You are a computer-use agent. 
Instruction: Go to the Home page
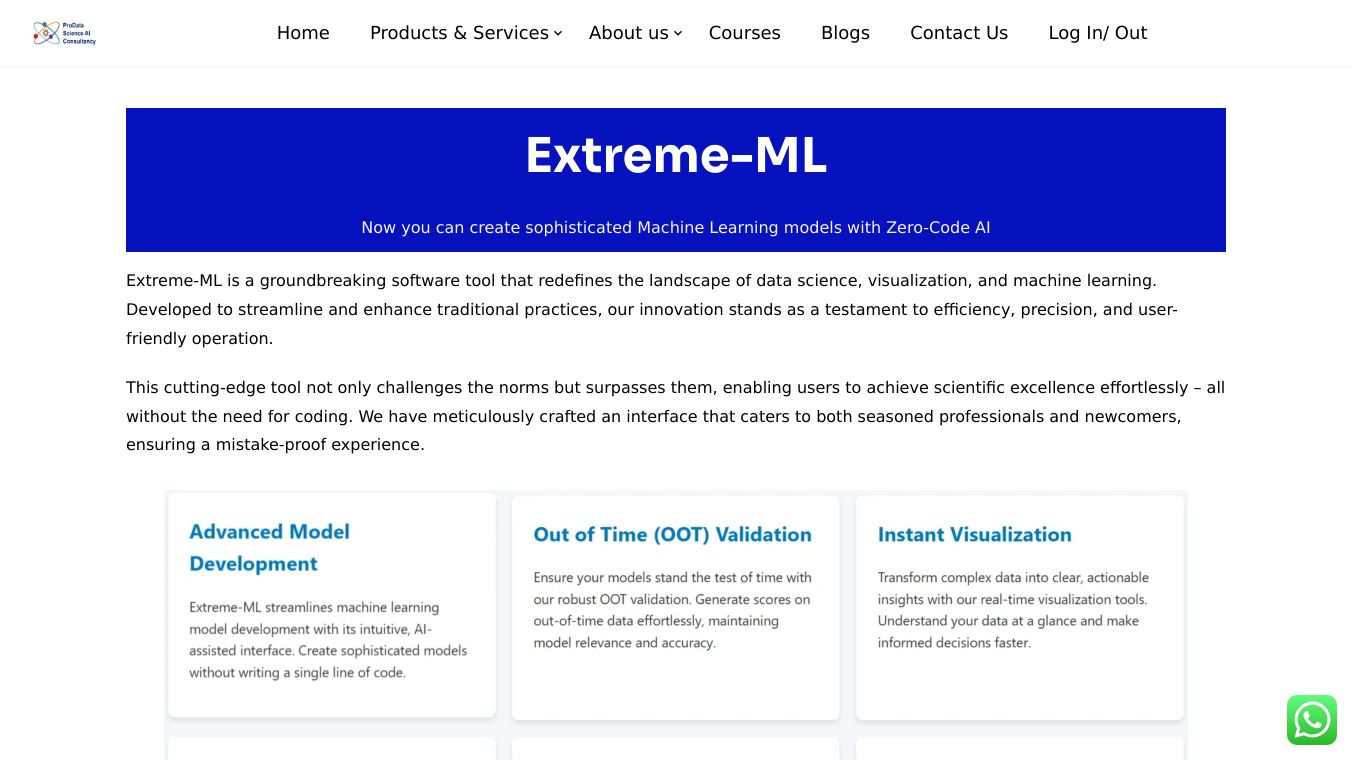coord(303,33)
